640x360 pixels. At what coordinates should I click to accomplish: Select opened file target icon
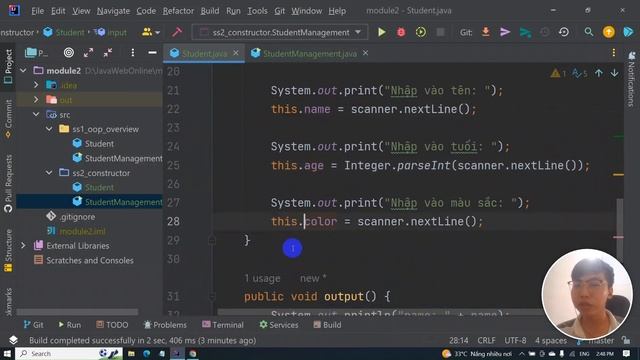(69, 53)
